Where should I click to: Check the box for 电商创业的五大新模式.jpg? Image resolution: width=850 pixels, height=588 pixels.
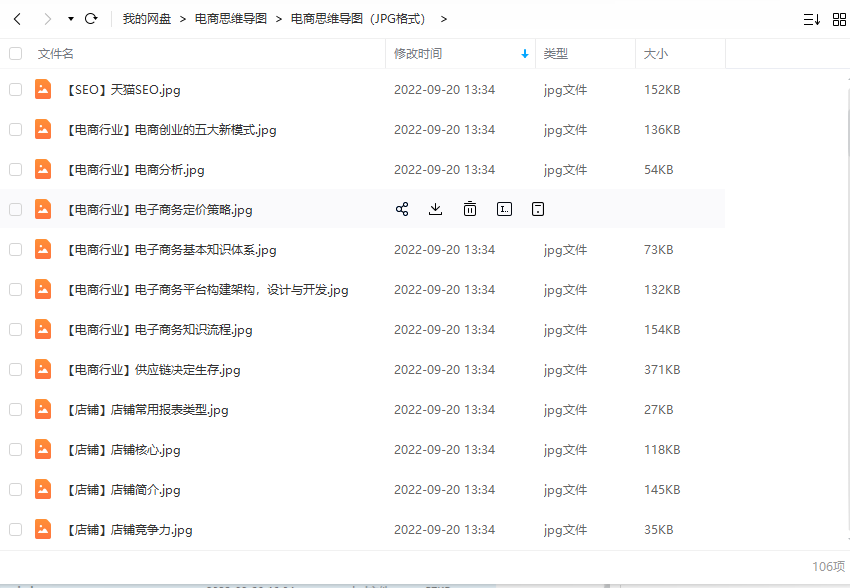click(x=16, y=130)
